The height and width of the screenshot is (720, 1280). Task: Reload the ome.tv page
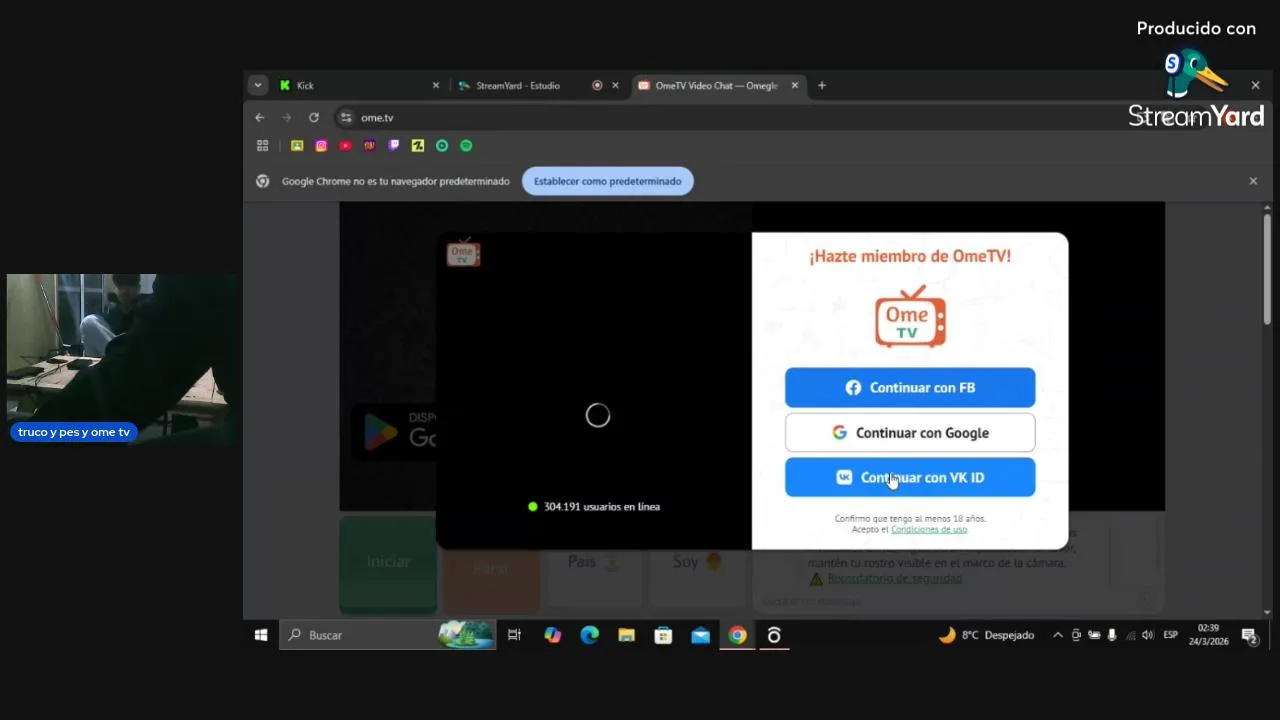(314, 117)
